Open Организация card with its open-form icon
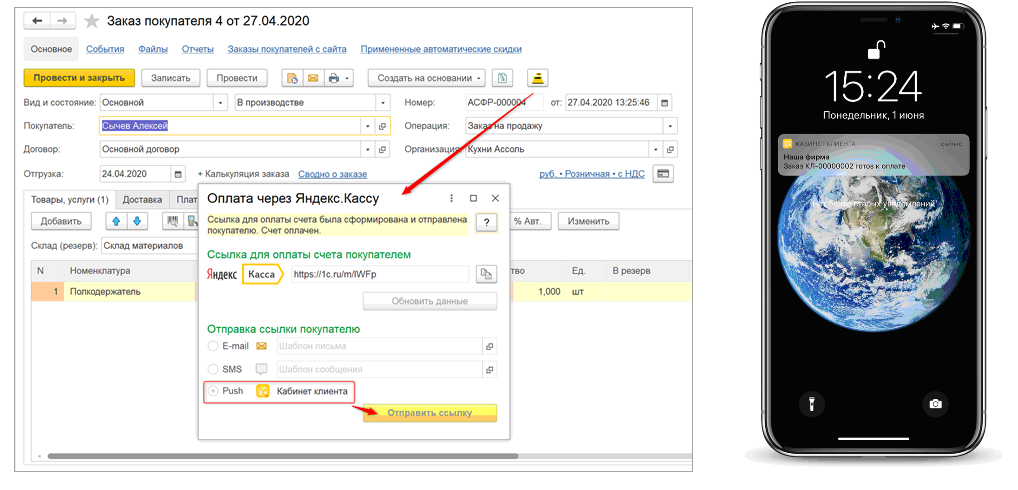1018x490 pixels. pyautogui.click(x=670, y=149)
